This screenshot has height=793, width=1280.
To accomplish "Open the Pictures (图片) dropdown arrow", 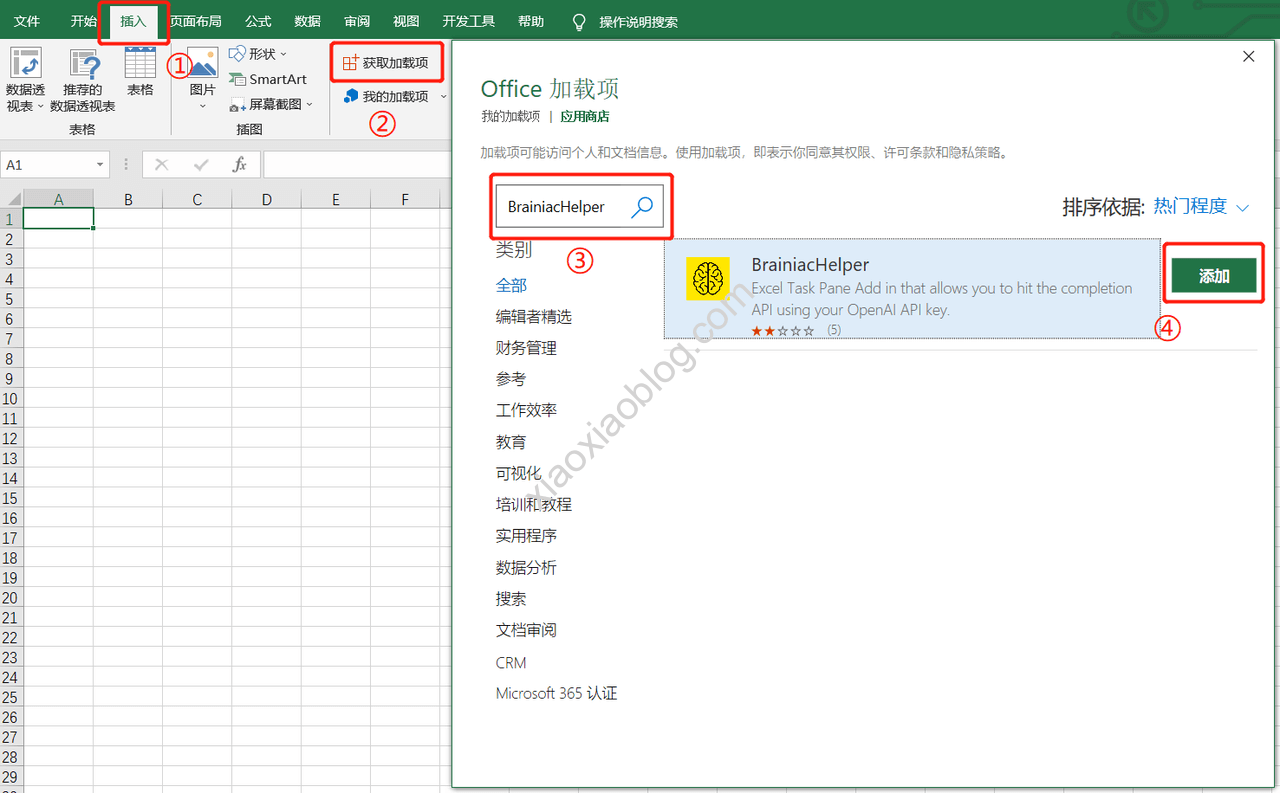I will pos(202,106).
